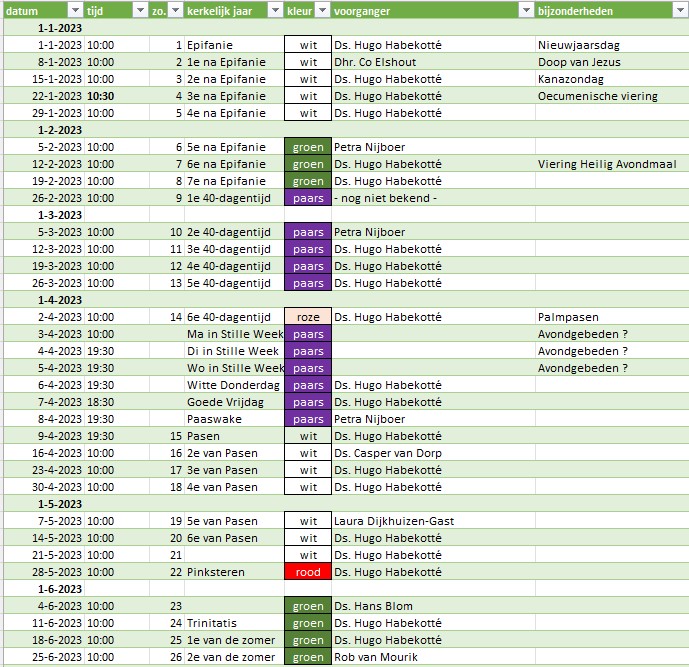Click 'Avondgebeden ?' in the 3-4-2023 row

coord(611,334)
